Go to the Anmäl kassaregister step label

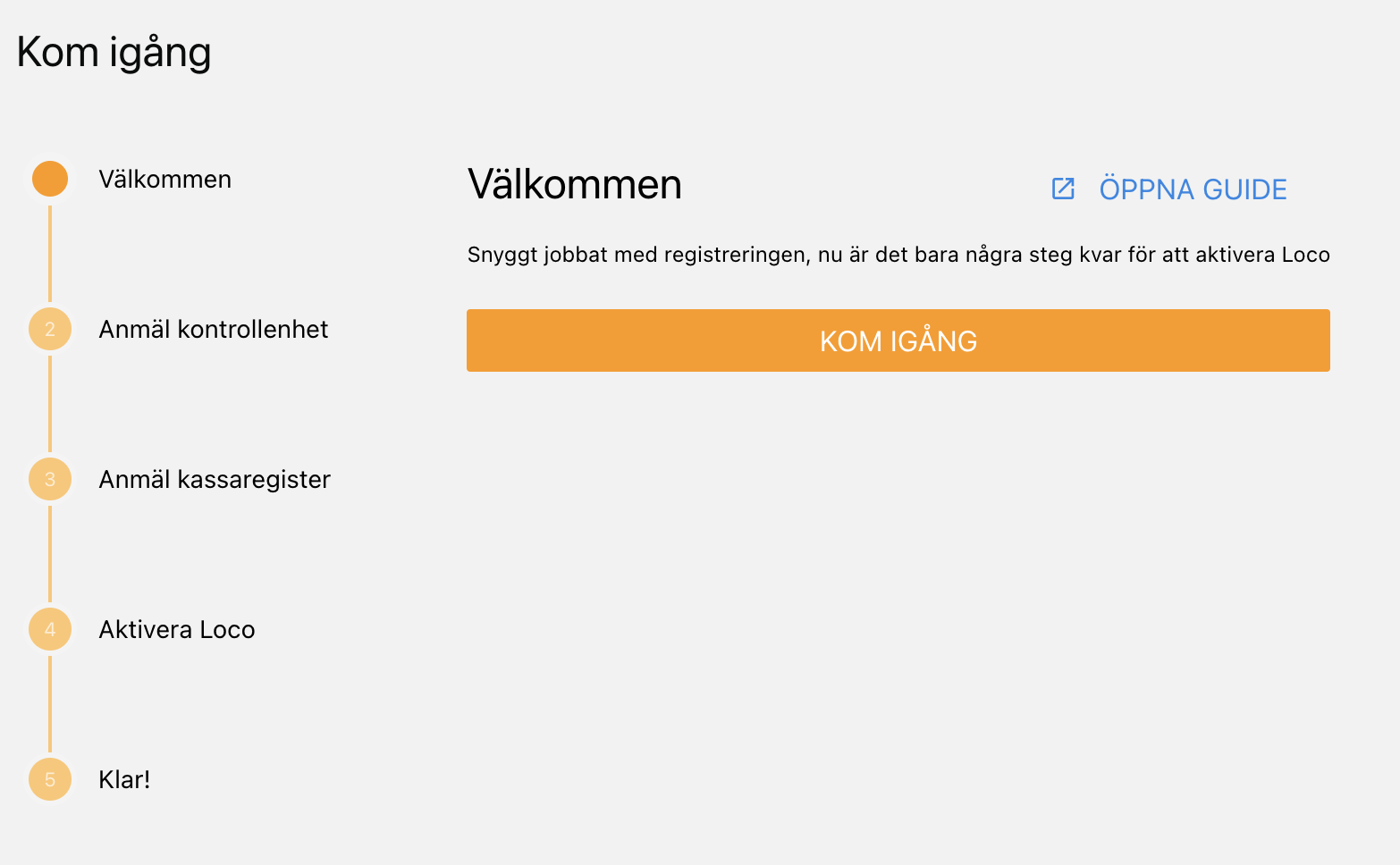[x=215, y=479]
